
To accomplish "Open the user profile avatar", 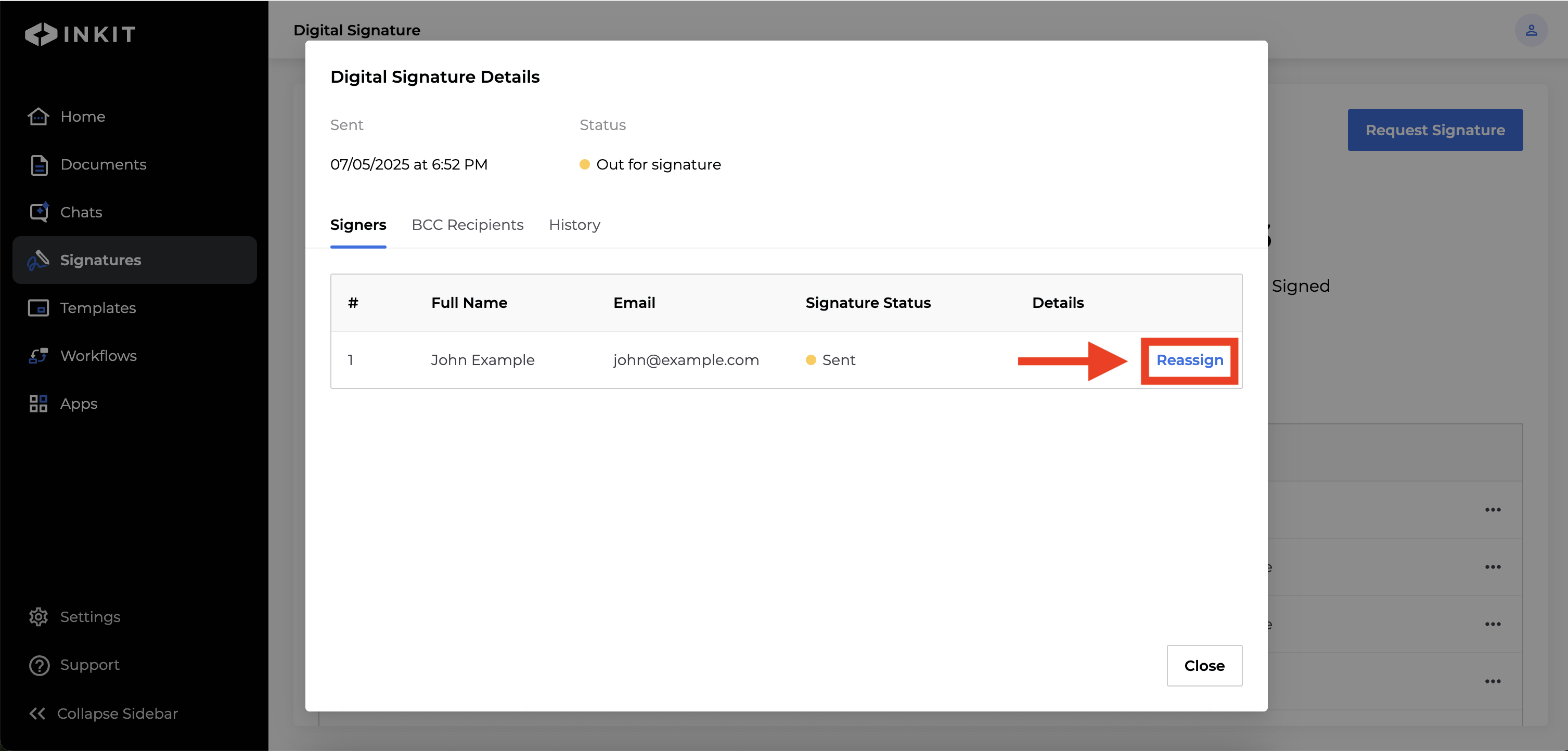I will point(1531,31).
